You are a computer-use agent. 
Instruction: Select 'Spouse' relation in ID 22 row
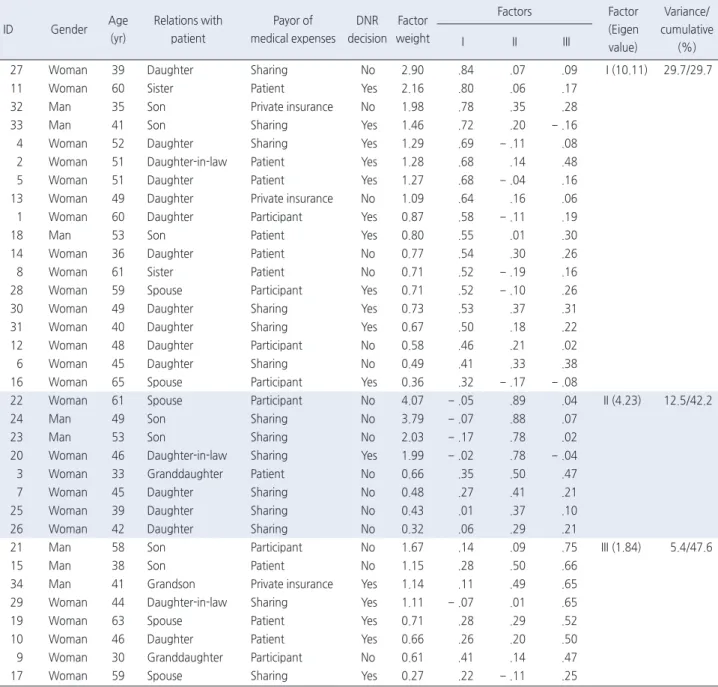coord(164,401)
